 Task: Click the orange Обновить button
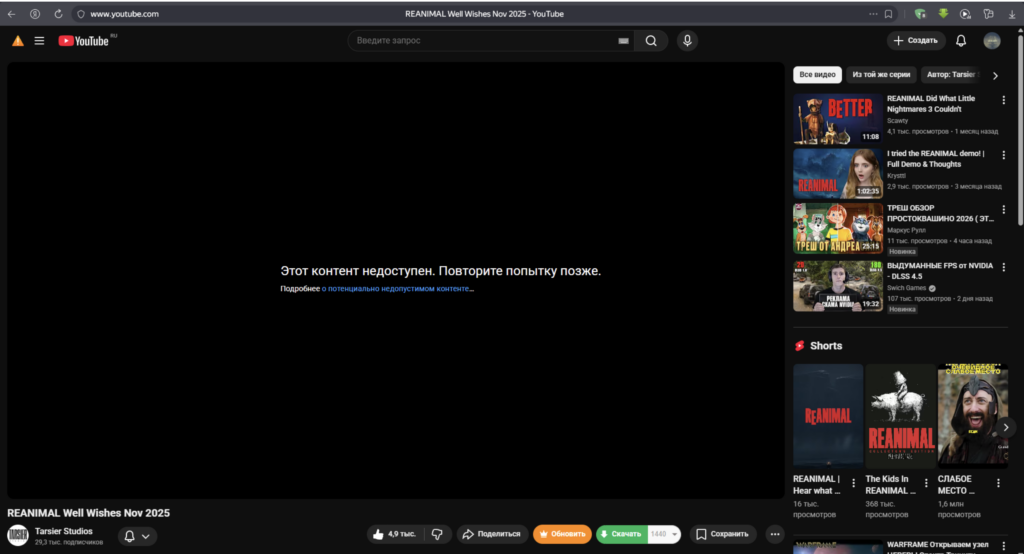[x=562, y=534]
